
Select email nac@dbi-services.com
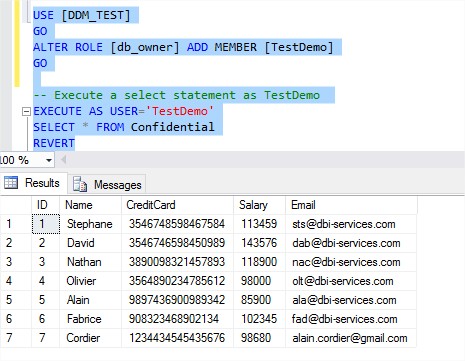(351, 262)
